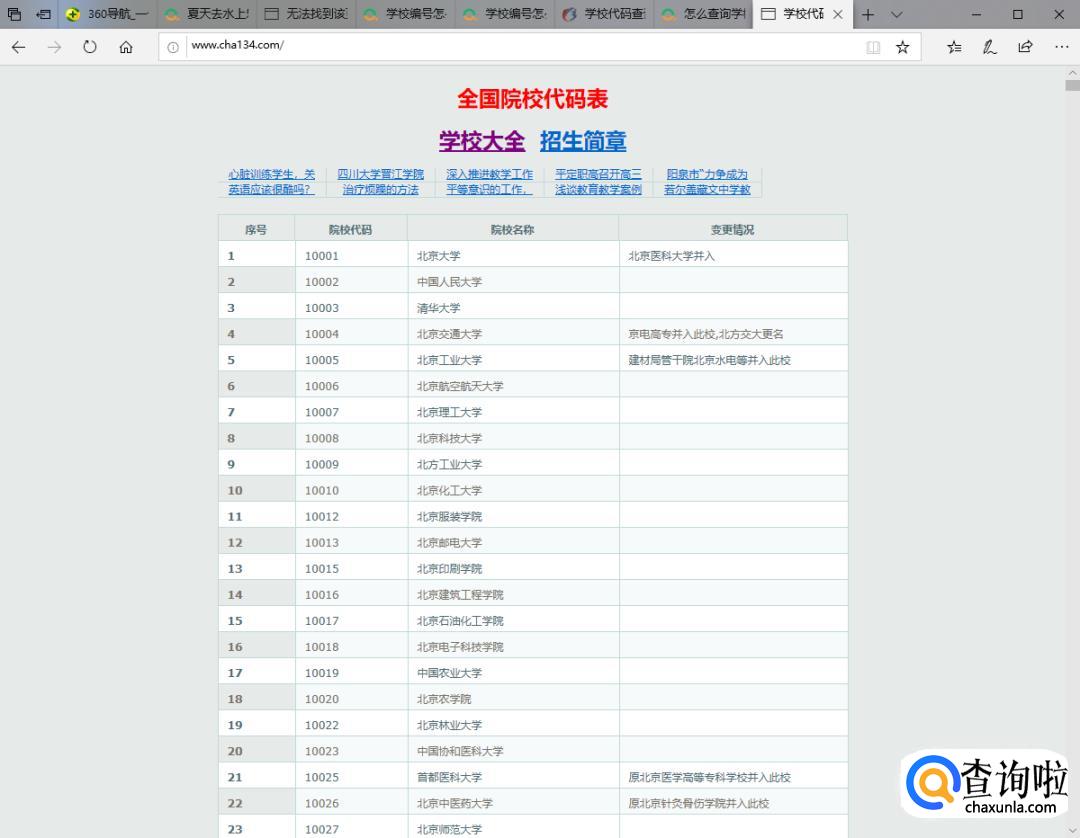This screenshot has width=1080, height=838.
Task: Click the 序号 column header
Action: [256, 229]
